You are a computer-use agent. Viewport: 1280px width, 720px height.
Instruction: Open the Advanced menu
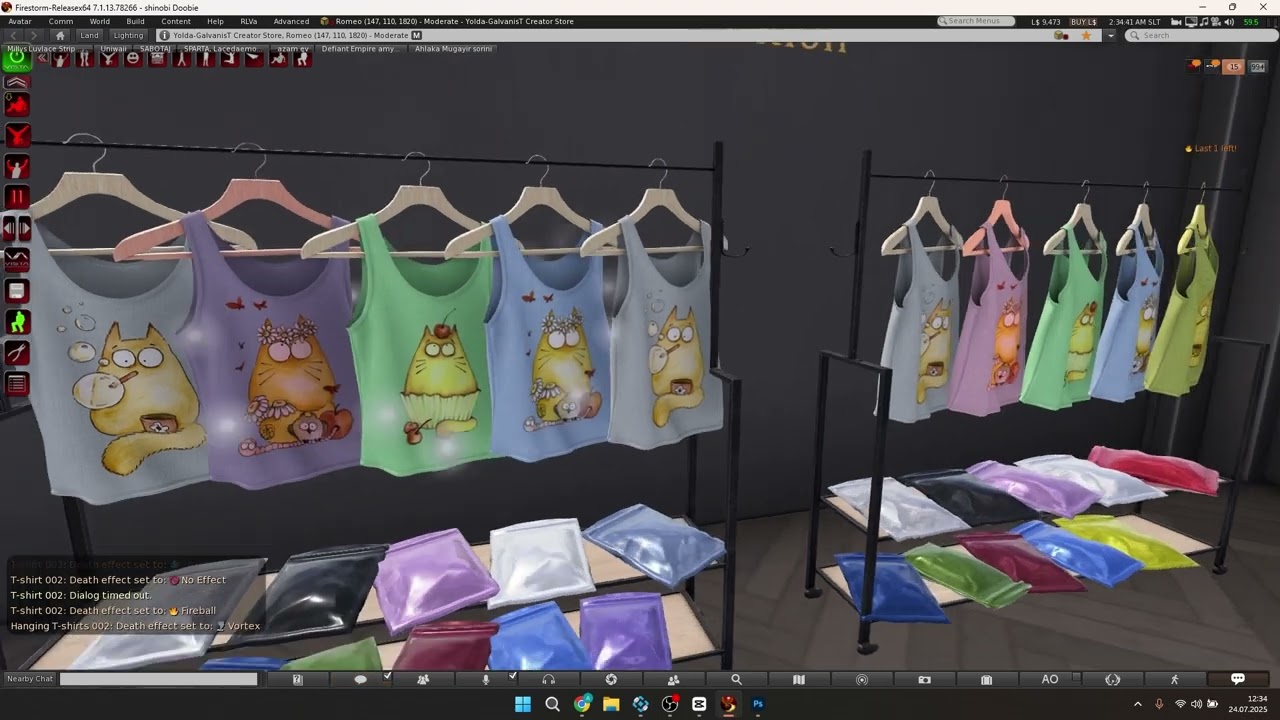(x=291, y=21)
